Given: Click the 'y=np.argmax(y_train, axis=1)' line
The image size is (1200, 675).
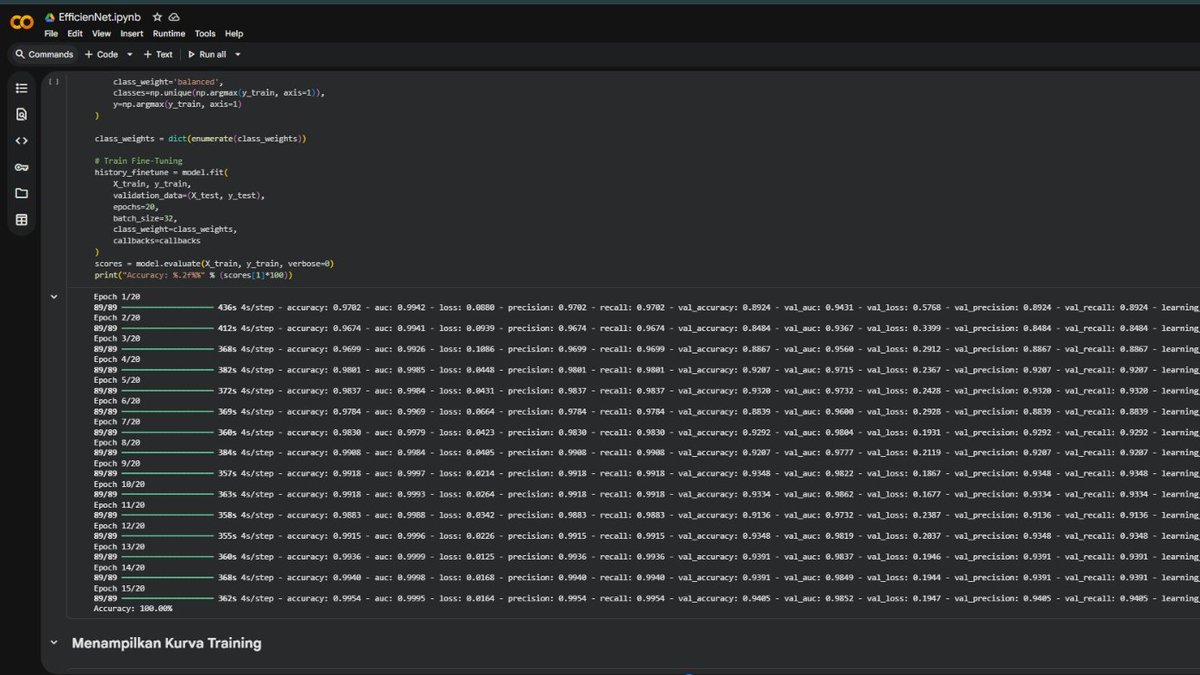Looking at the screenshot, I should pyautogui.click(x=177, y=104).
